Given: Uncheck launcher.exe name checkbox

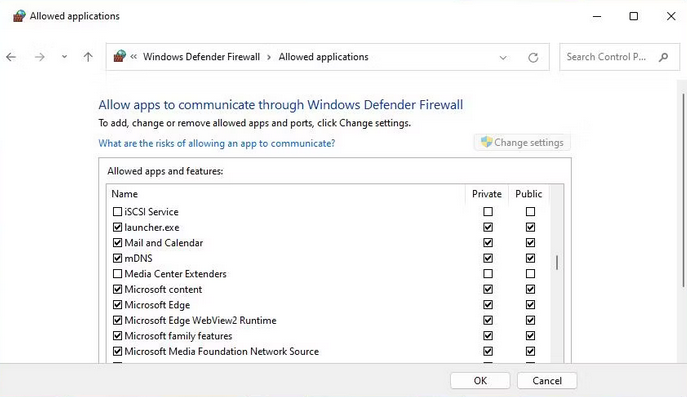Looking at the screenshot, I should [x=117, y=227].
